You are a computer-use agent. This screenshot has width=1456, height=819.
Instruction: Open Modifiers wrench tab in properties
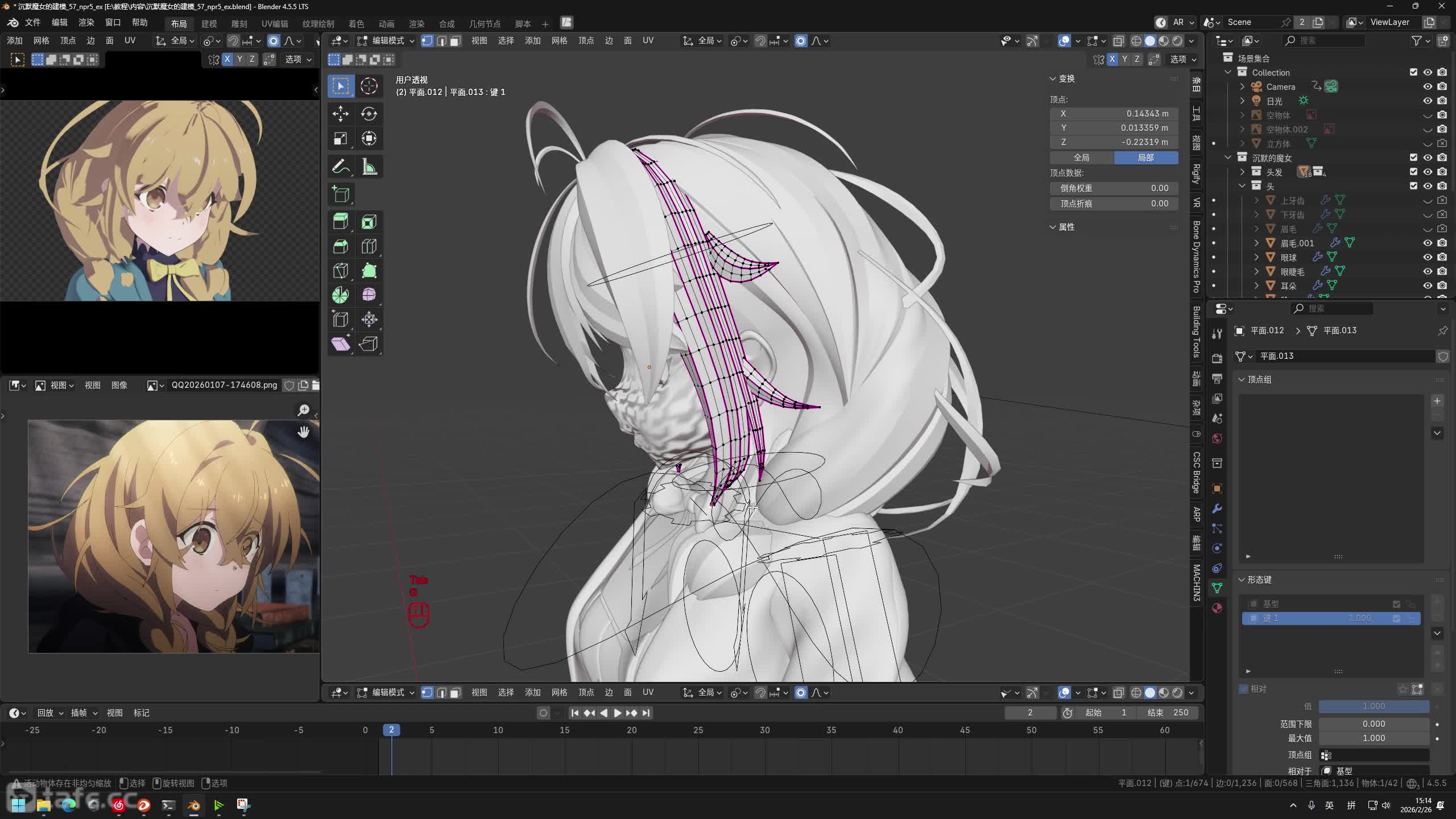click(x=1217, y=508)
